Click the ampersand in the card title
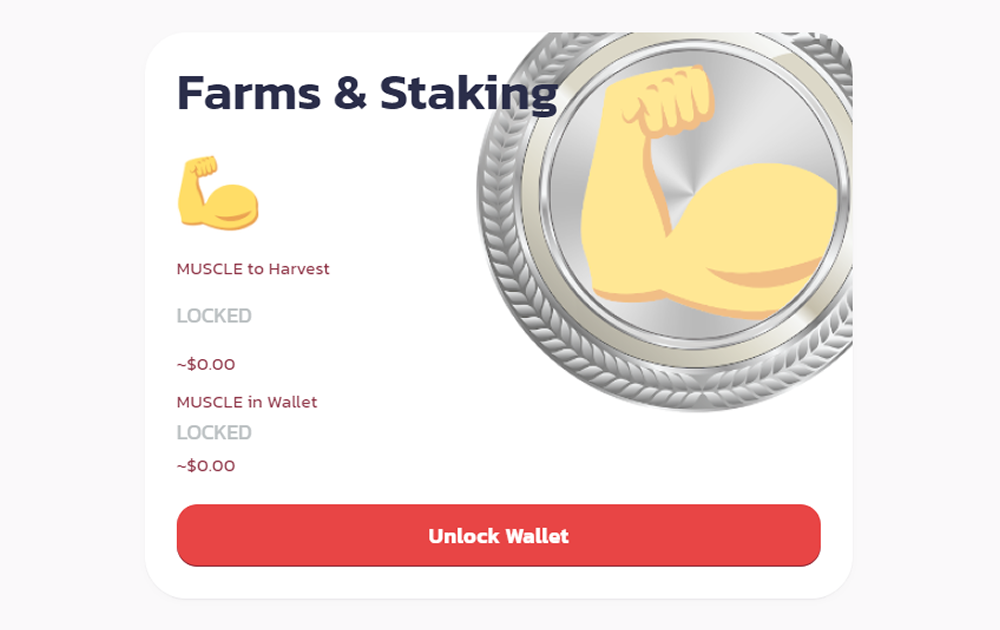Viewport: 1000px width, 630px height. click(x=350, y=93)
